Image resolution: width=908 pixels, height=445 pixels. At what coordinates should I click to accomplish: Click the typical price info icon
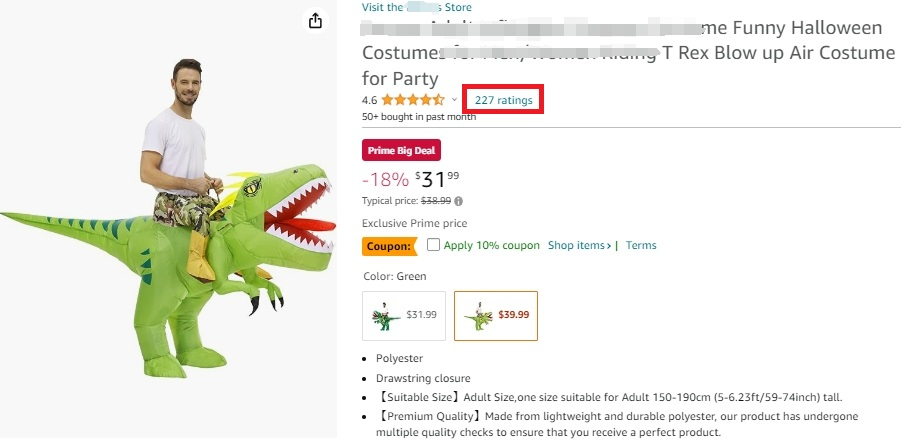(458, 201)
